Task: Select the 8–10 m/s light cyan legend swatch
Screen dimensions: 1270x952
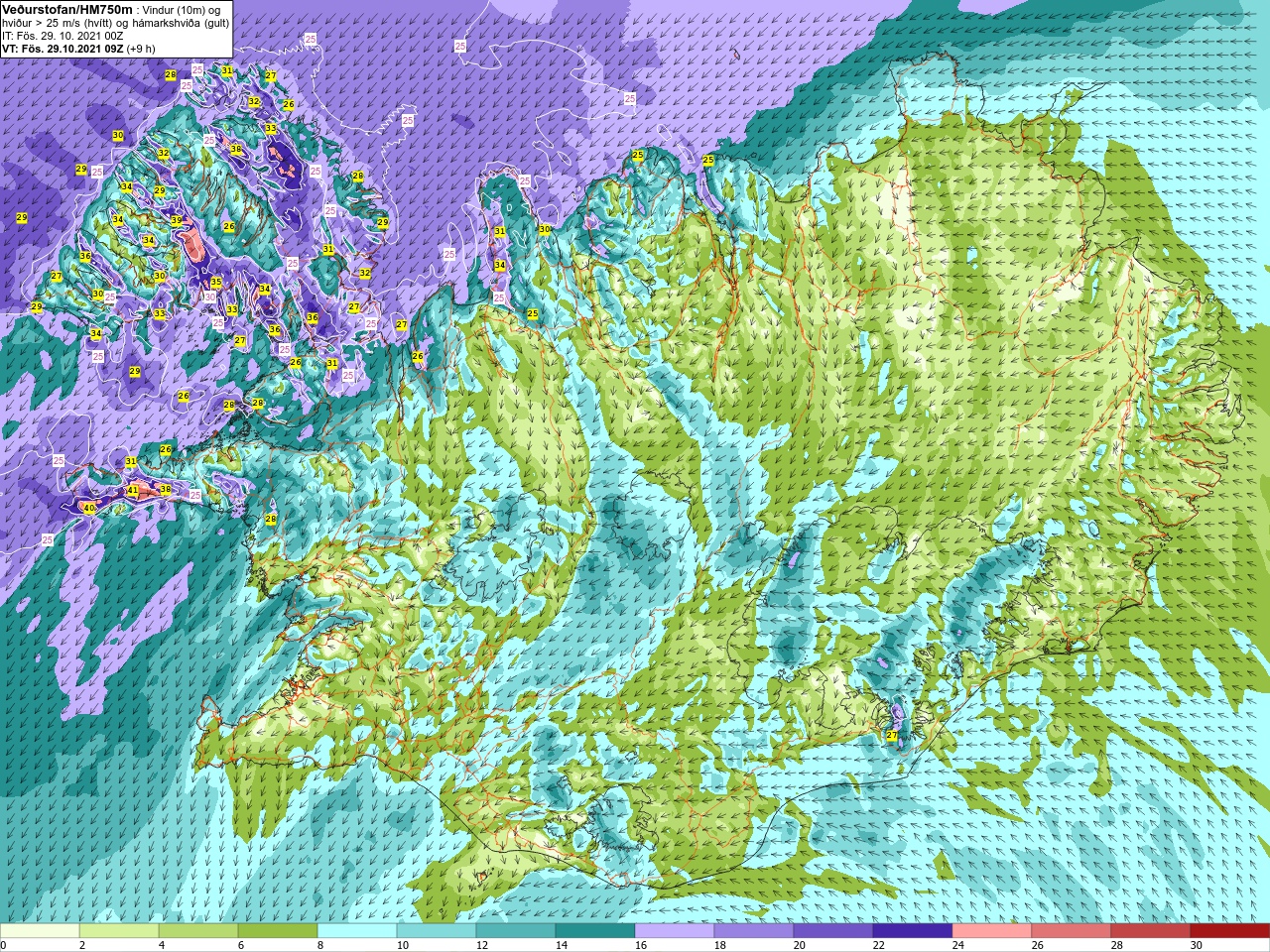Action: (357, 931)
